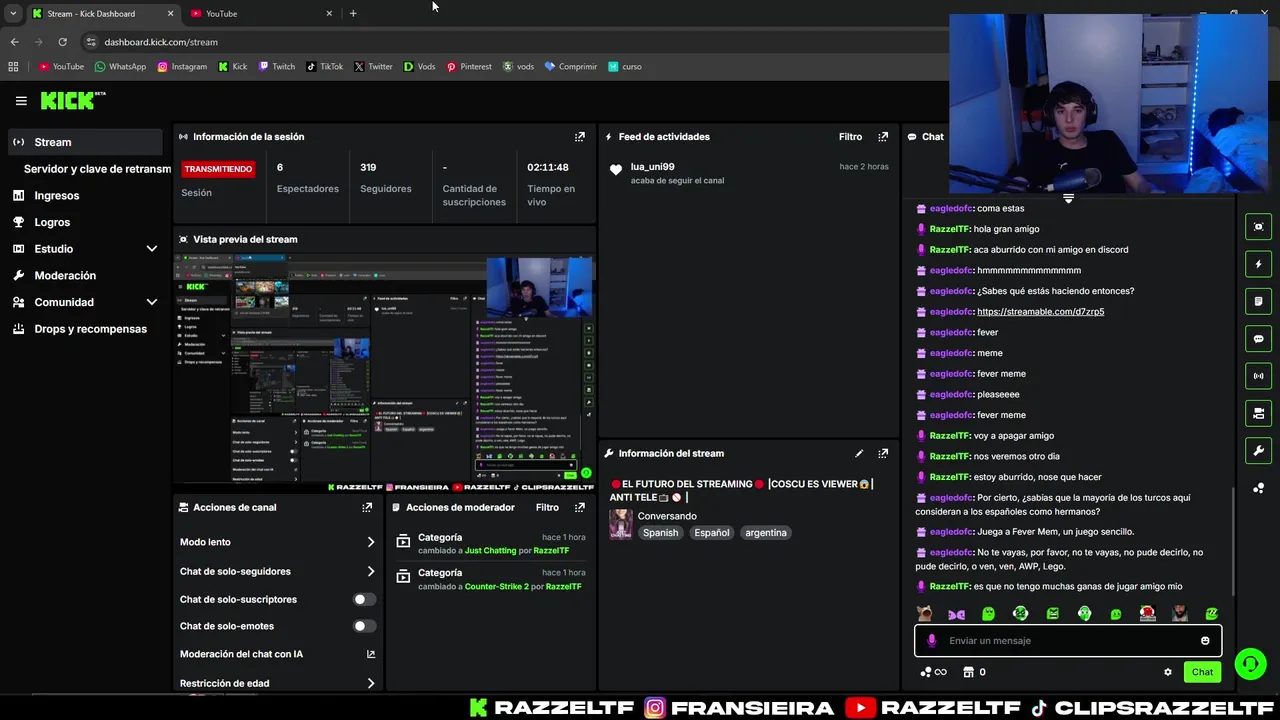The width and height of the screenshot is (1280, 720).
Task: Open the streamable.com link in chat
Action: [x=1040, y=312]
